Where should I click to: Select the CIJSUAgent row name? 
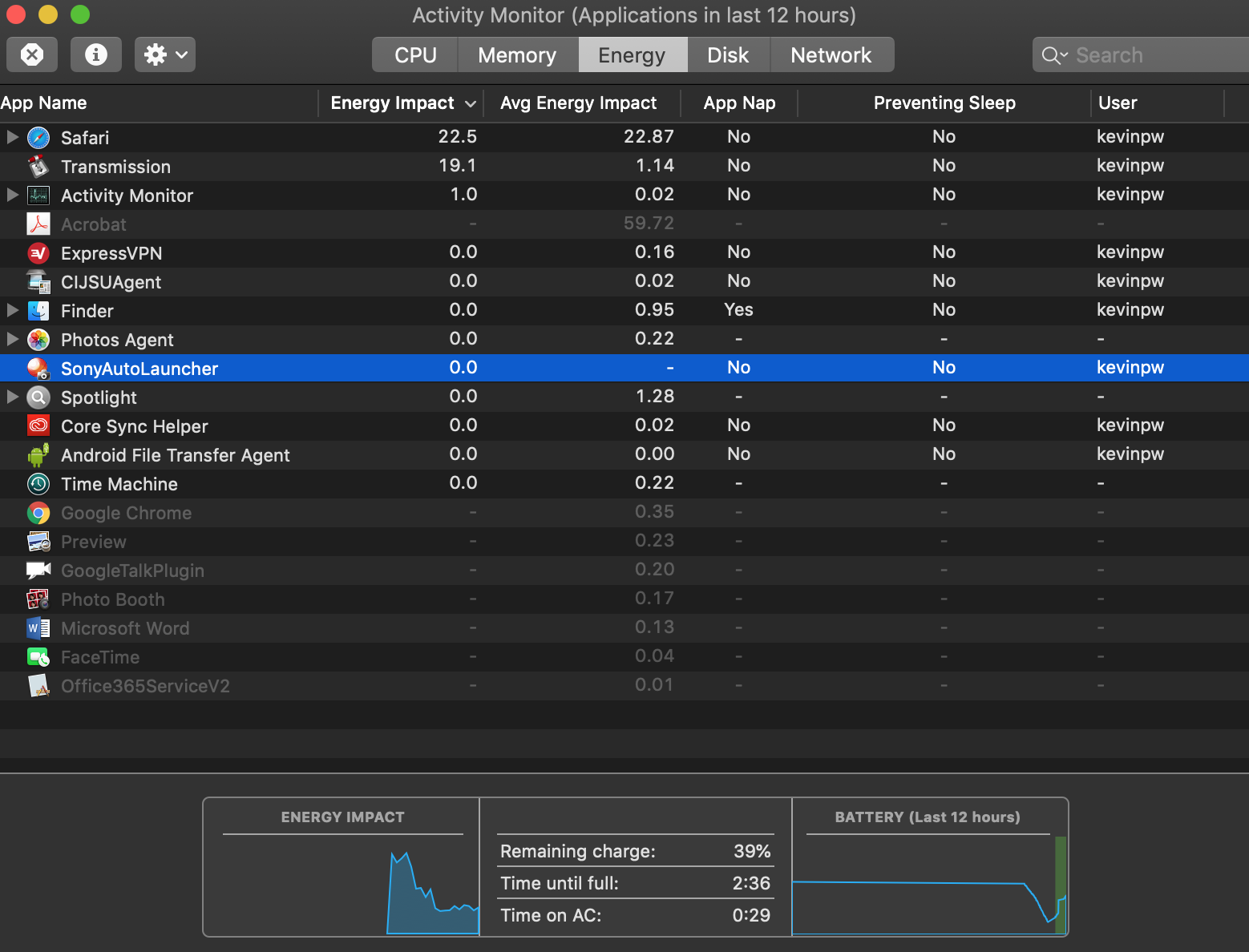click(111, 282)
